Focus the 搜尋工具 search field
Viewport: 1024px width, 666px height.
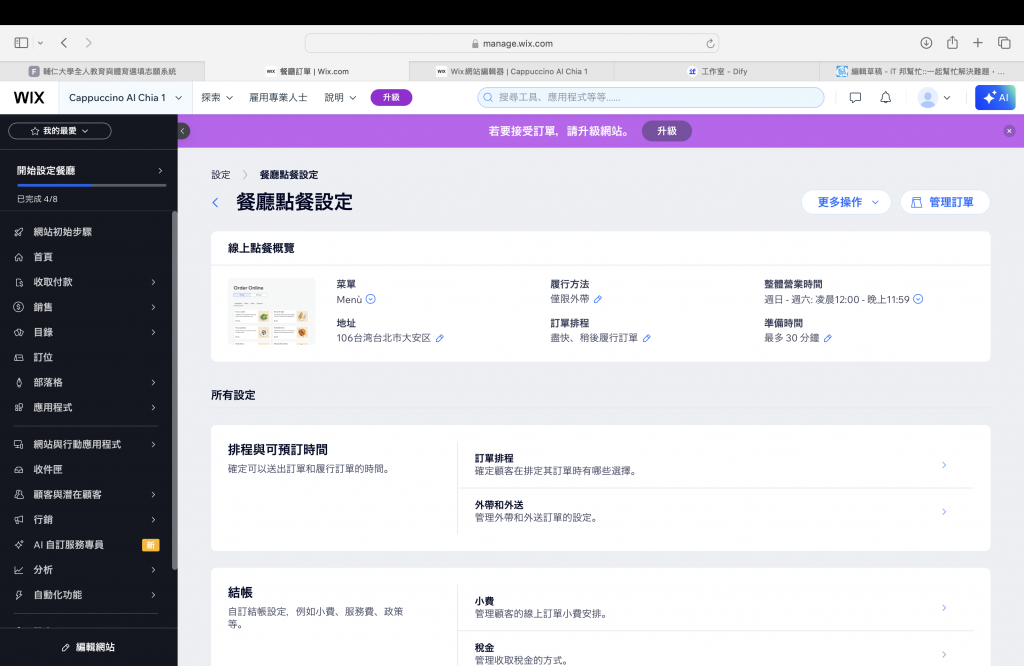tap(650, 97)
